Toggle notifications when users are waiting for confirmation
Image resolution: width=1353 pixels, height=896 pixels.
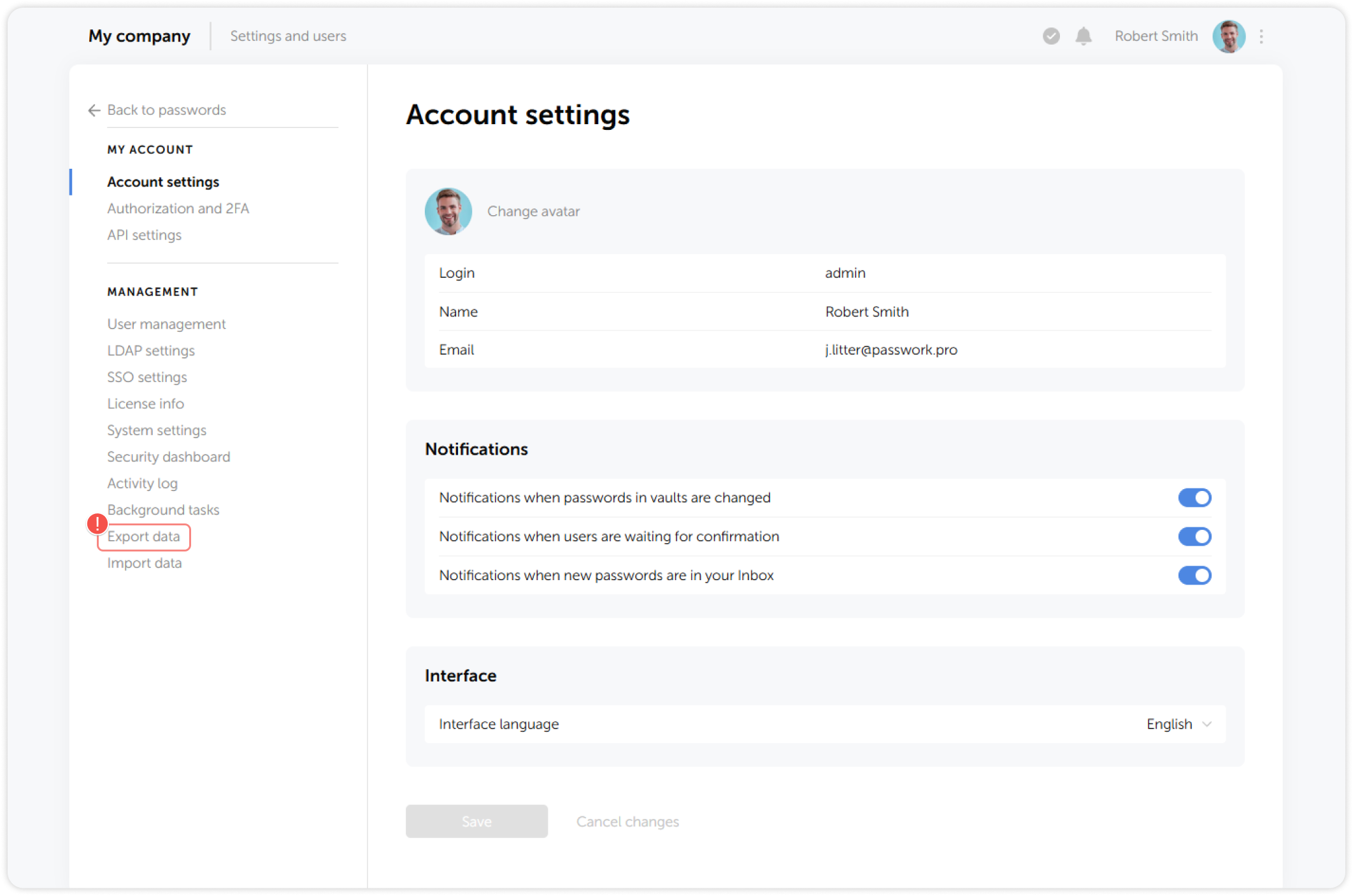tap(1195, 536)
